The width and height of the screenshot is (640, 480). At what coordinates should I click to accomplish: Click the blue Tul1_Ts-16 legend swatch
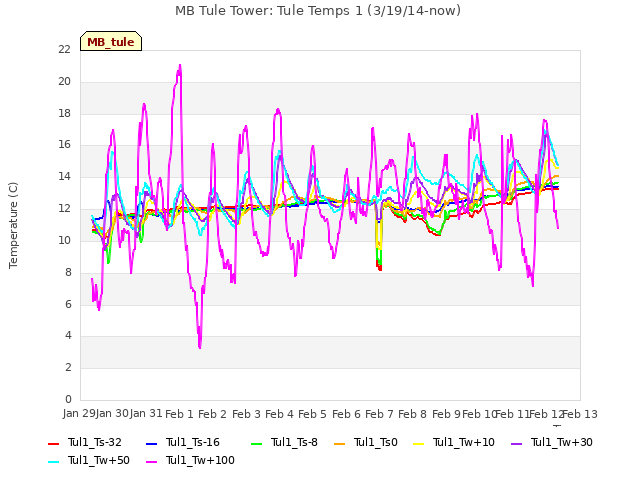[151, 443]
